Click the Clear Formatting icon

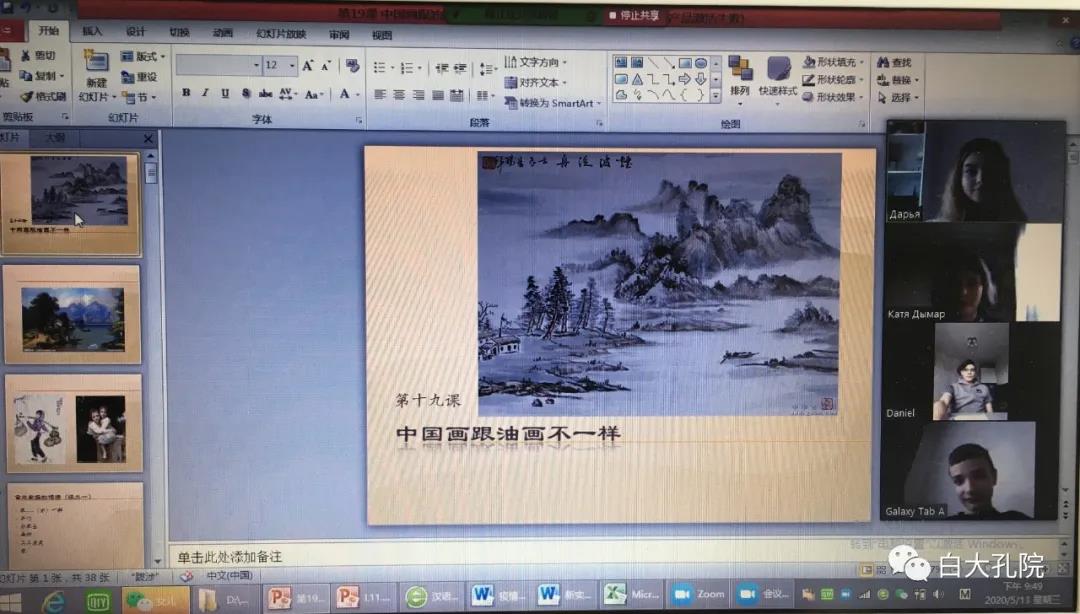point(353,65)
